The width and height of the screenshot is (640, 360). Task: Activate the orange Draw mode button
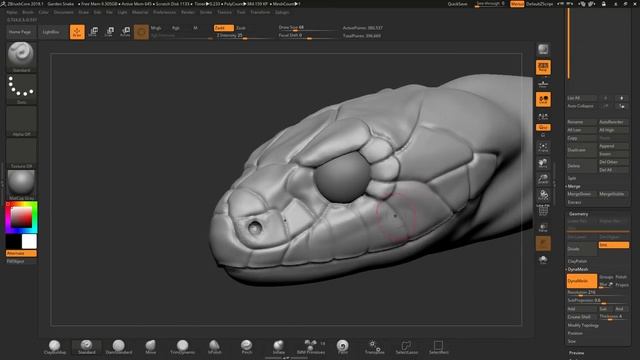coord(77,32)
